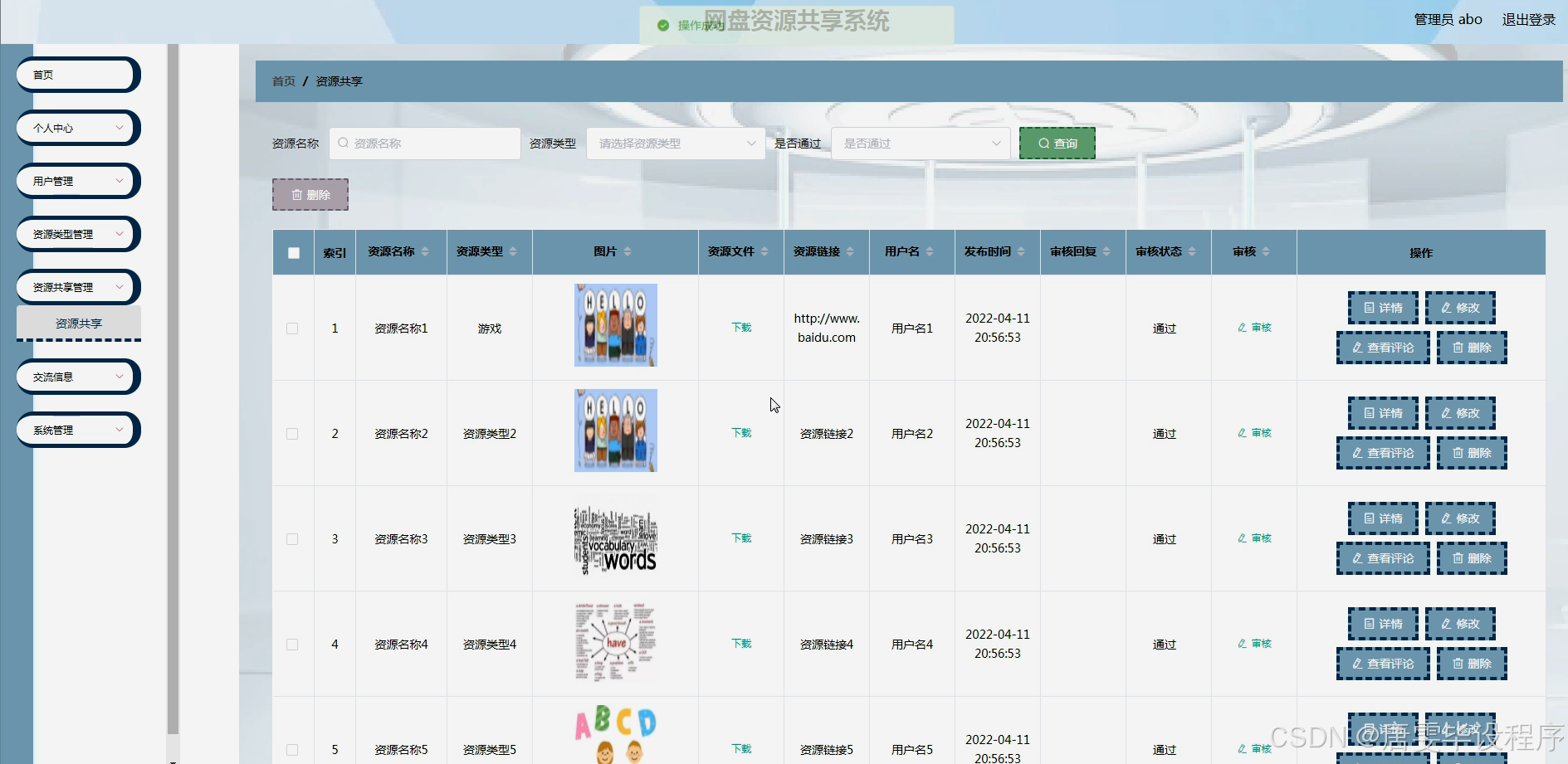Click 修改 for 资源名称2
The image size is (1568, 764).
click(x=1460, y=413)
